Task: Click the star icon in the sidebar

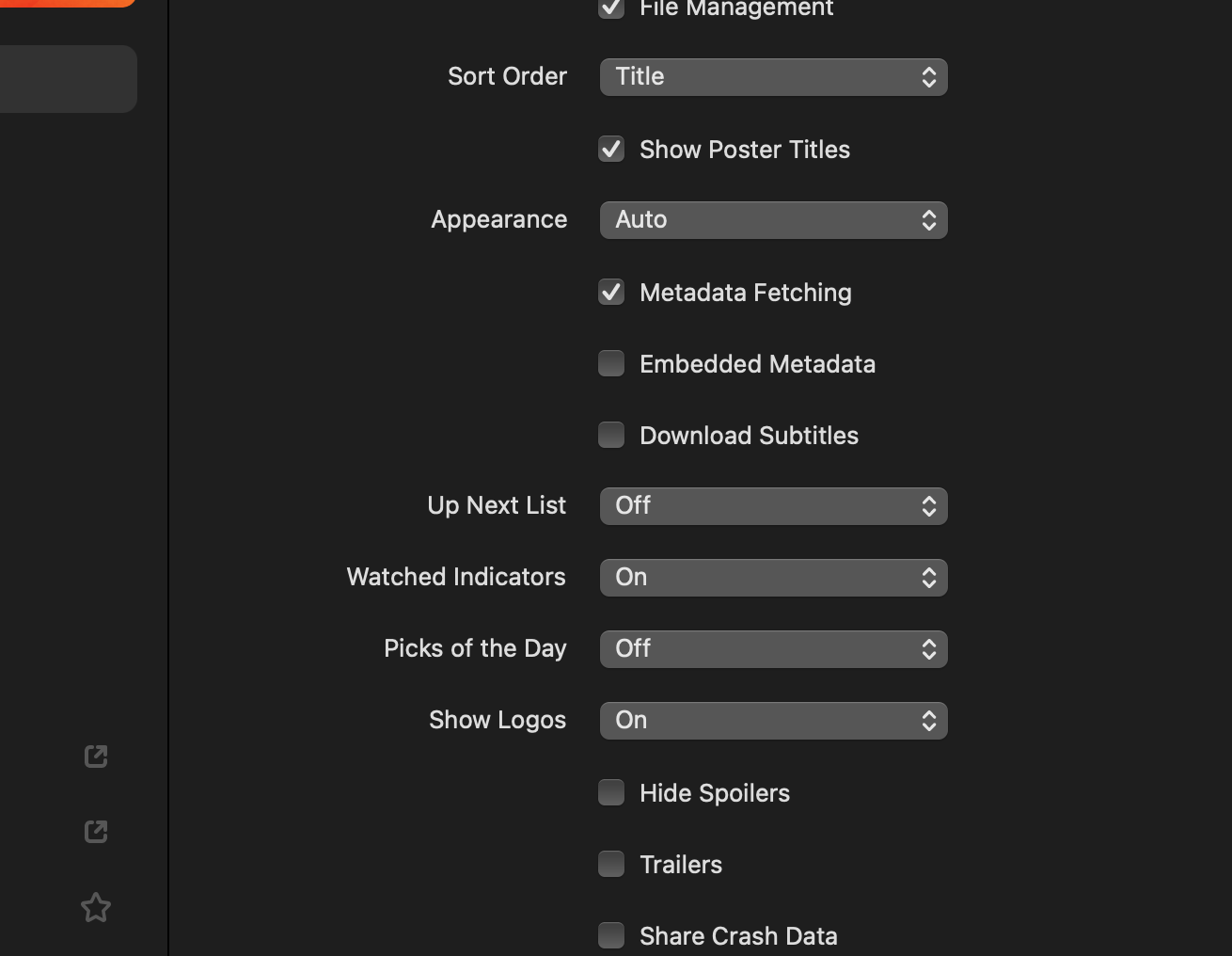Action: coord(96,908)
